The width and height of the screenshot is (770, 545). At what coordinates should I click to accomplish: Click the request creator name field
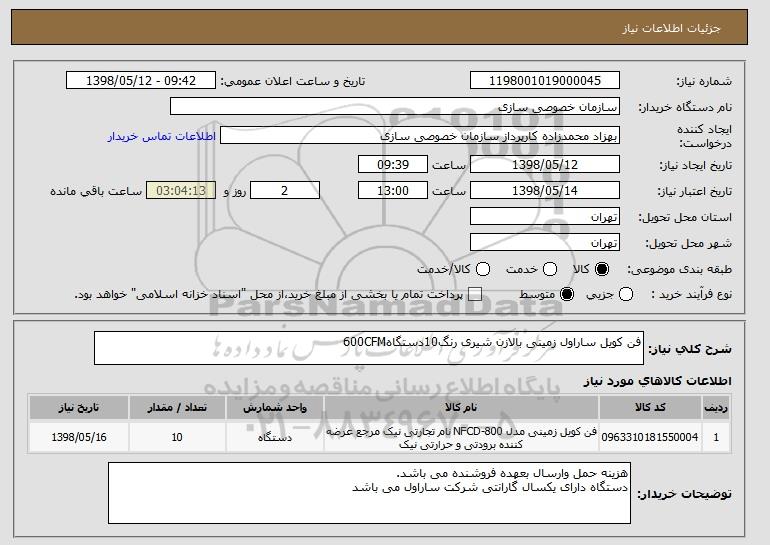(420, 136)
